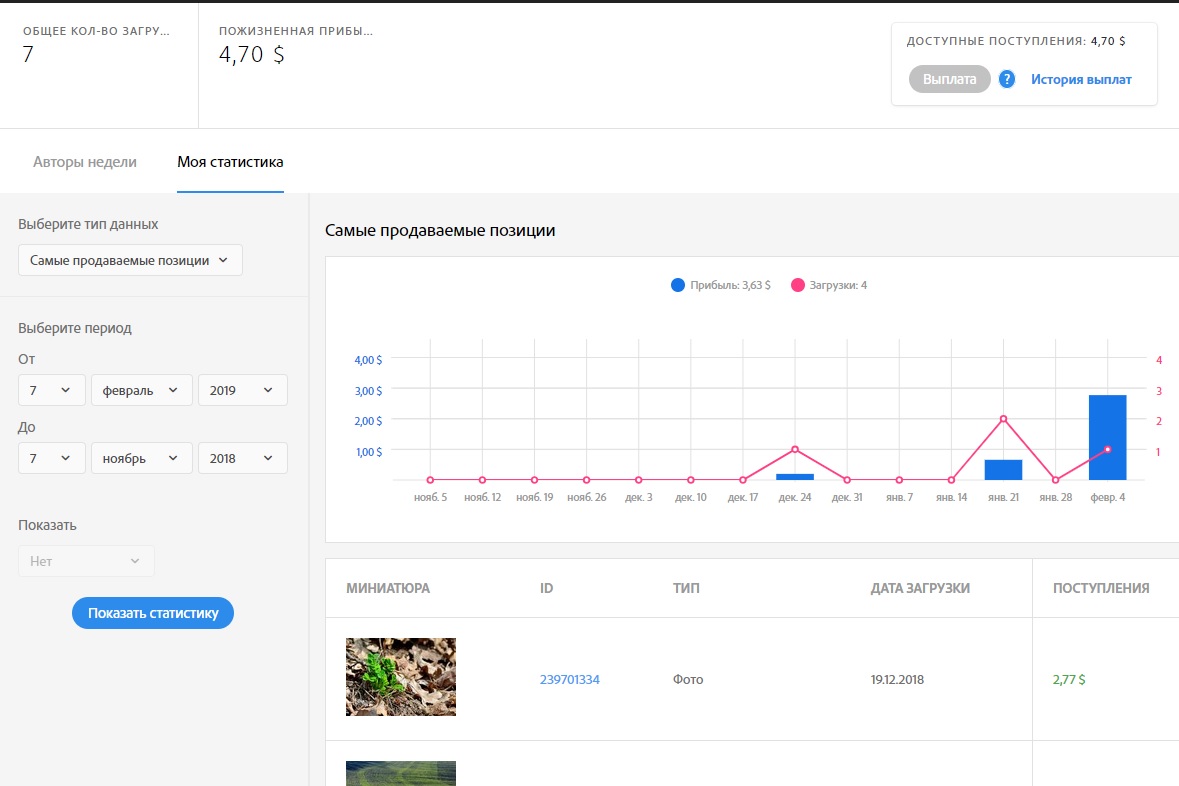The width and height of the screenshot is (1179, 786).
Task: Sort by the Дата загрузки column header
Action: 920,588
